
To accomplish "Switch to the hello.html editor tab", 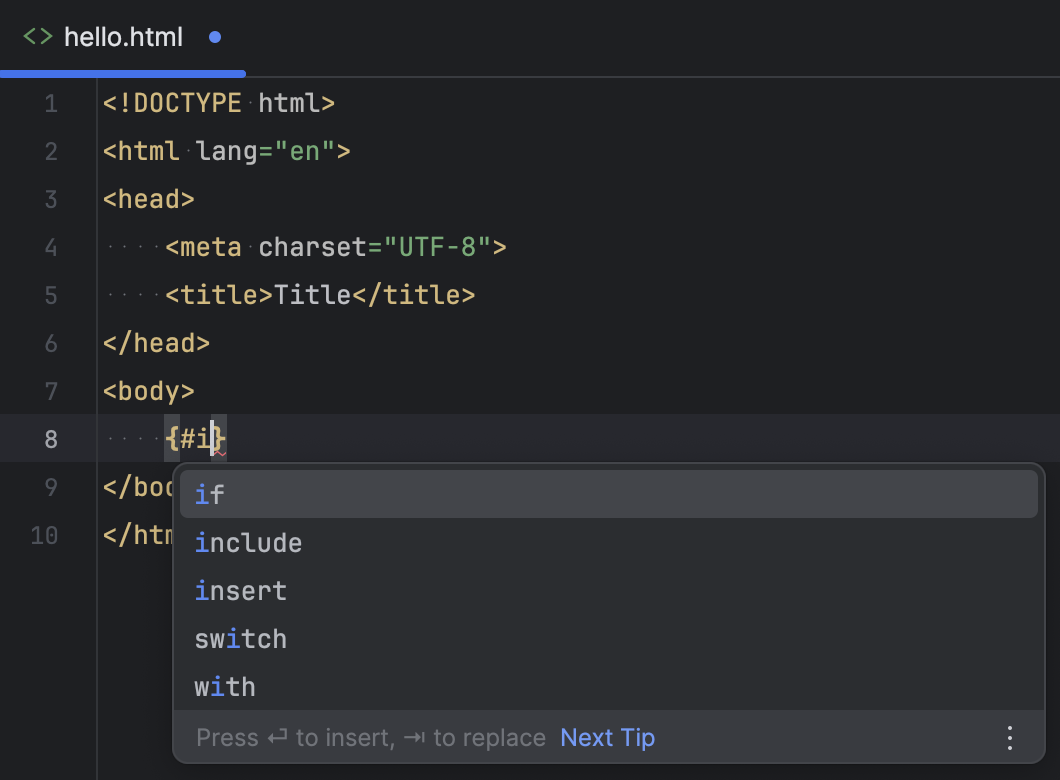I will 122,37.
